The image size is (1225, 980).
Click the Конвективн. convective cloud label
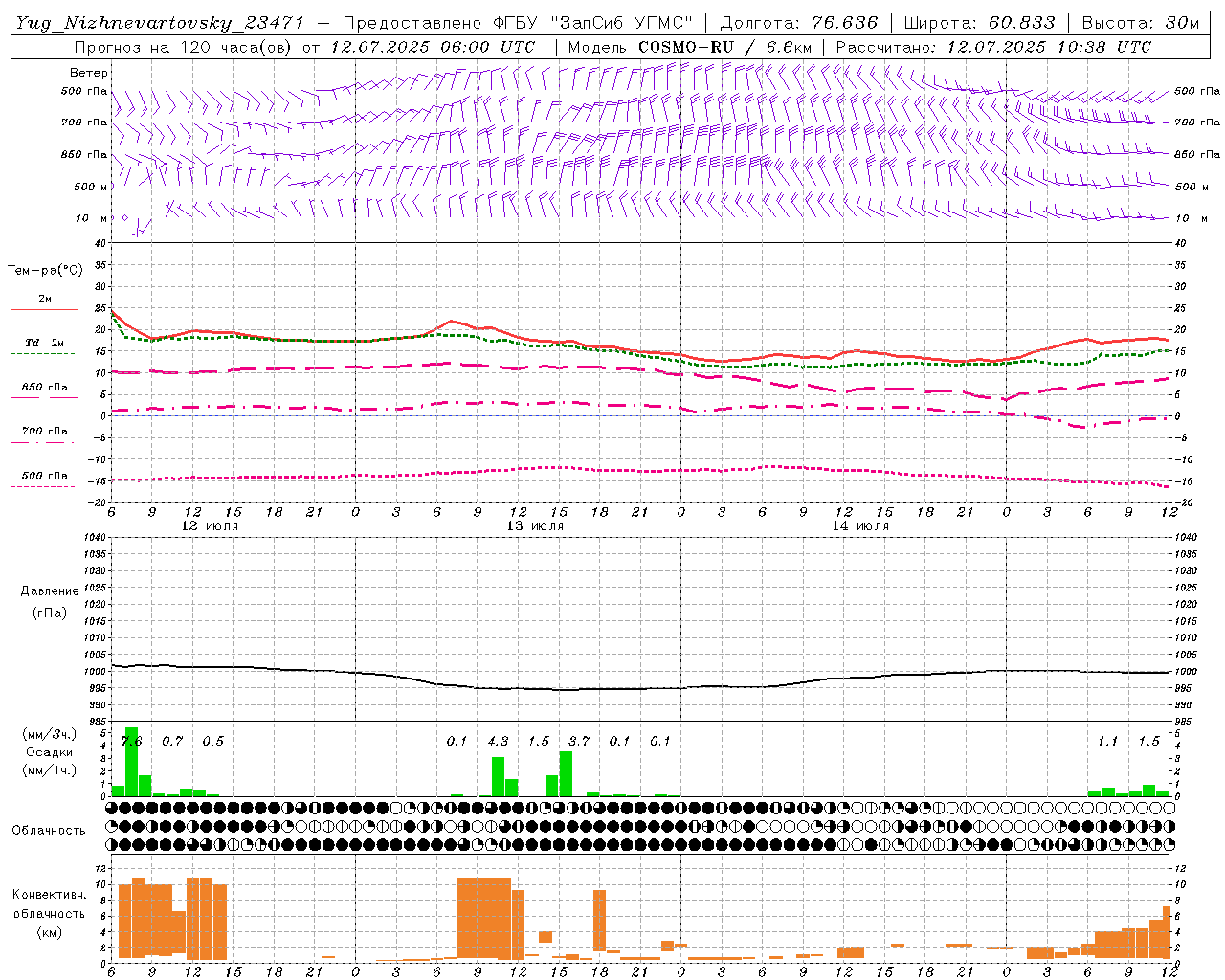click(x=50, y=895)
